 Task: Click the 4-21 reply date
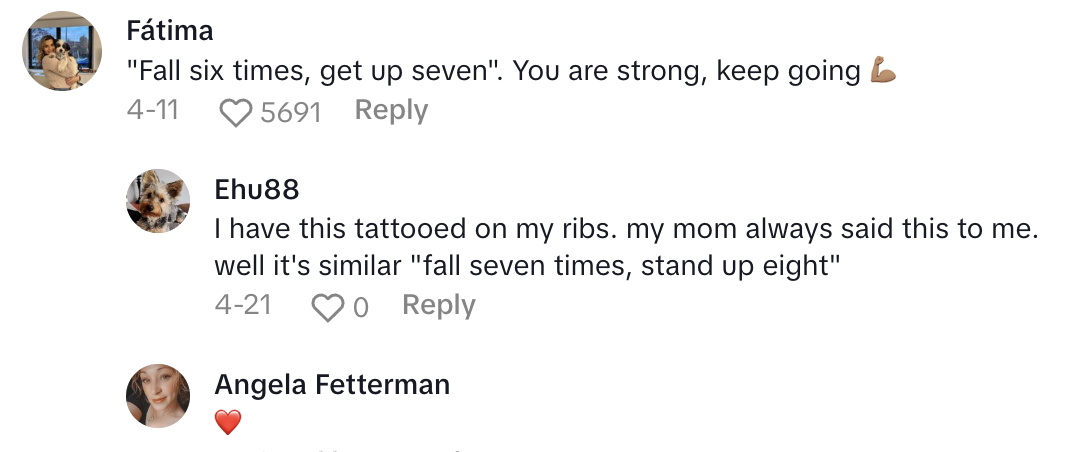click(x=243, y=306)
